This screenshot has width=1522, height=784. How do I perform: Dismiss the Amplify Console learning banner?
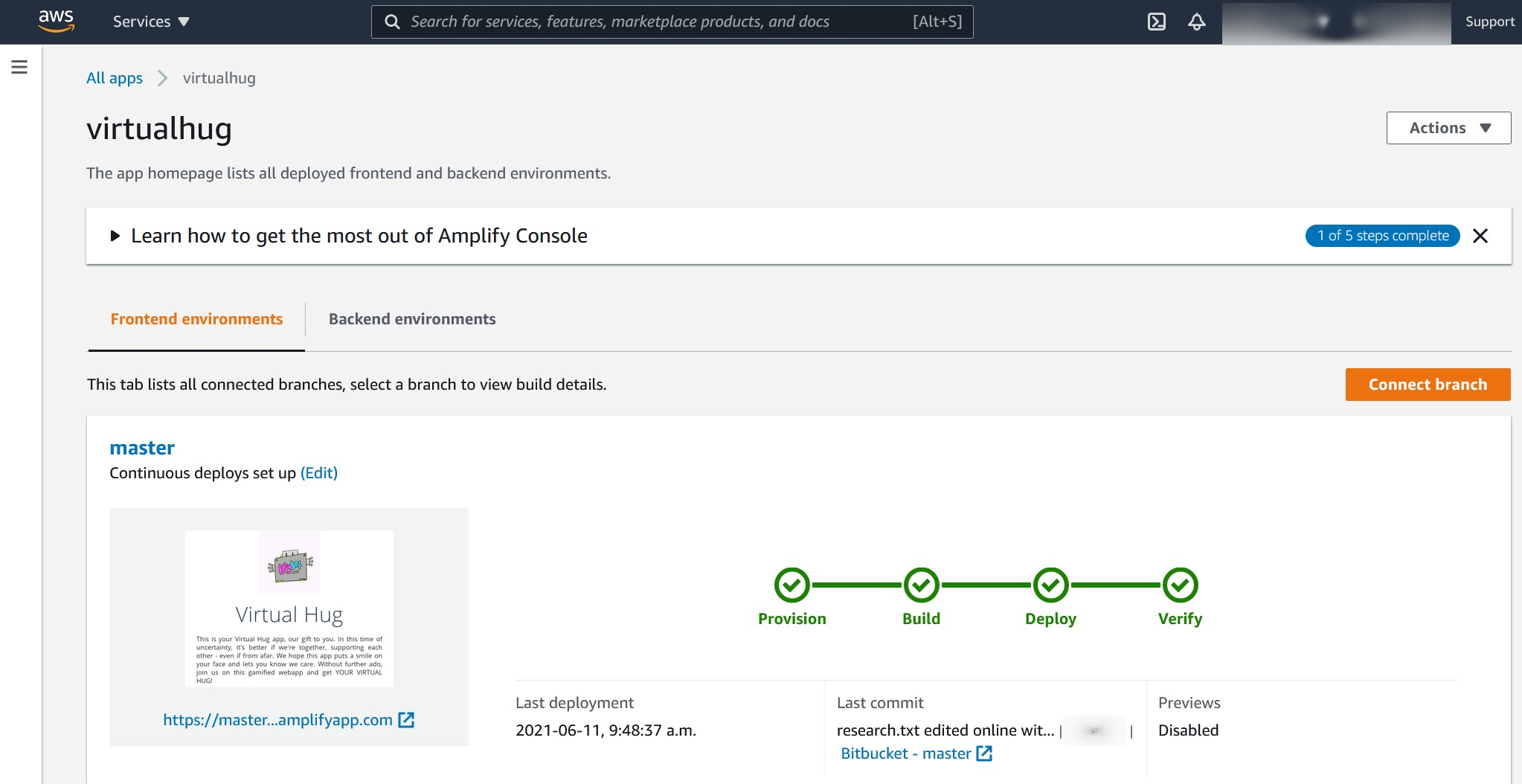coord(1480,236)
